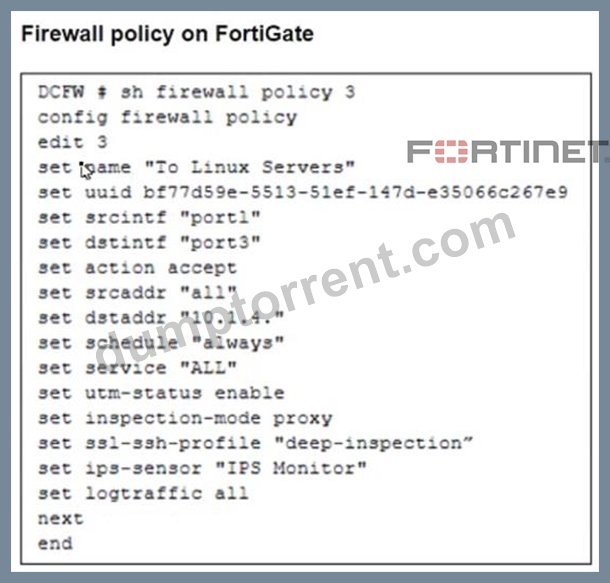Screen dimensions: 610x583
Task: Click the srcaddr "all" value
Action: pyautogui.click(x=208, y=292)
